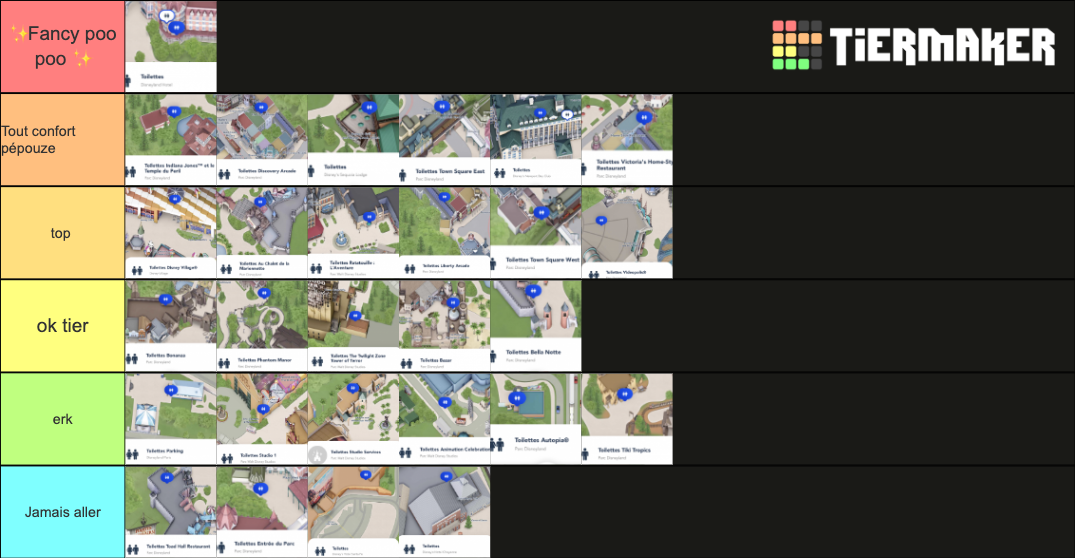The width and height of the screenshot is (1075, 558).
Task: Open the Toilettes Toad Hall Restaurant card
Action: click(171, 512)
